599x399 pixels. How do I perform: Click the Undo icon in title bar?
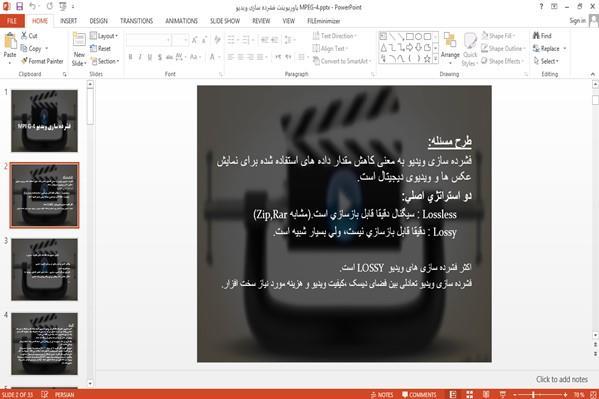click(32, 6)
